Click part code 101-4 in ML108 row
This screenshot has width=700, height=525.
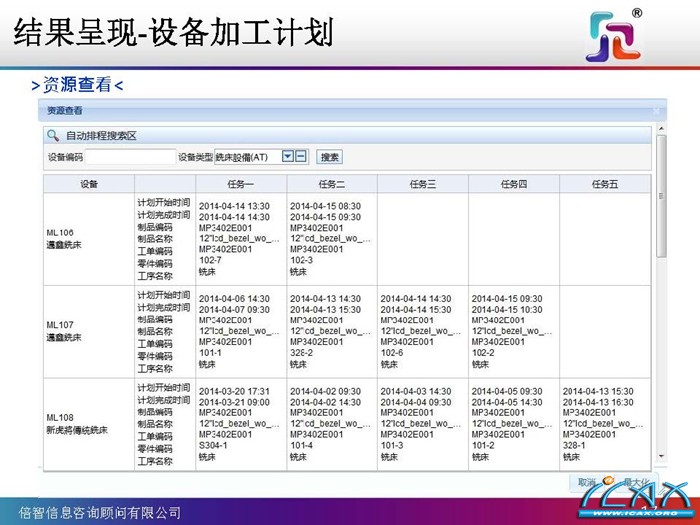[301, 446]
